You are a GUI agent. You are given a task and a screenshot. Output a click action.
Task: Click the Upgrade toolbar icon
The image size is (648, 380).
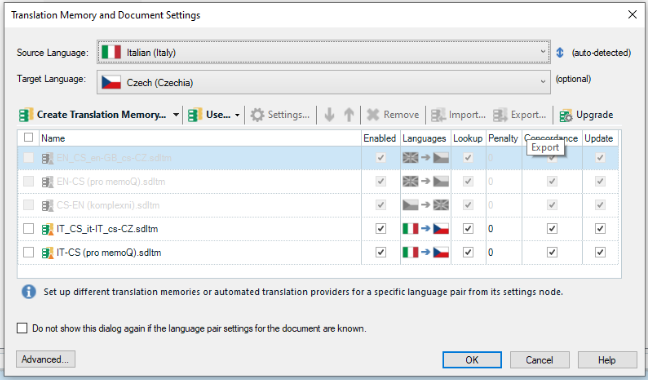tap(566, 115)
